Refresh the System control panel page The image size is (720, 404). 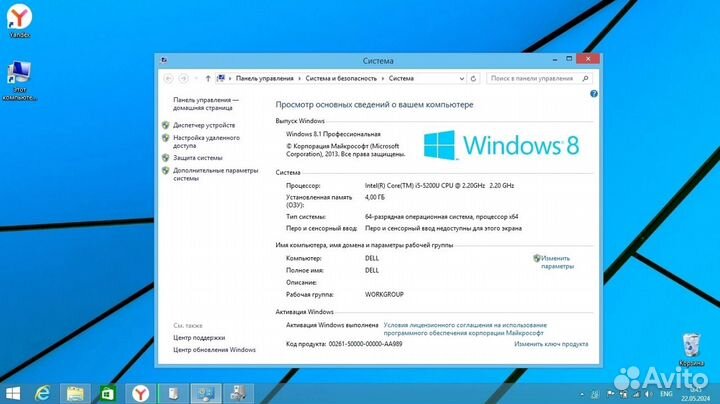[x=473, y=79]
